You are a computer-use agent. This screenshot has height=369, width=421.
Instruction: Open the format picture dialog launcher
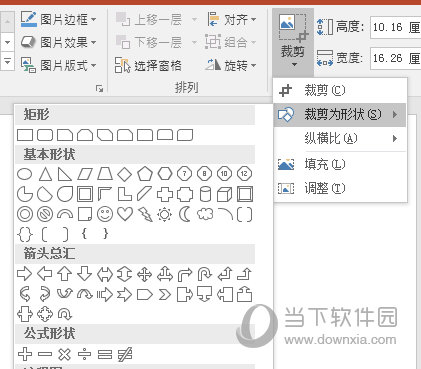pos(99,89)
